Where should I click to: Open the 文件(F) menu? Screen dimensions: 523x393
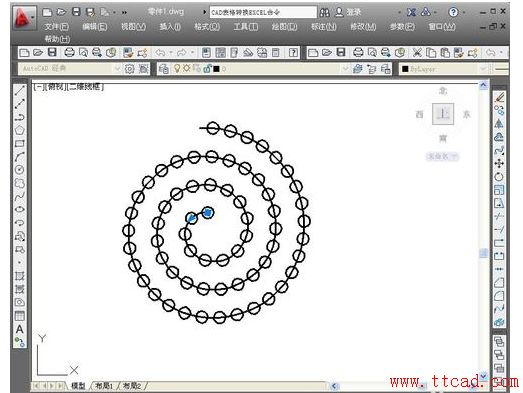[x=56, y=27]
